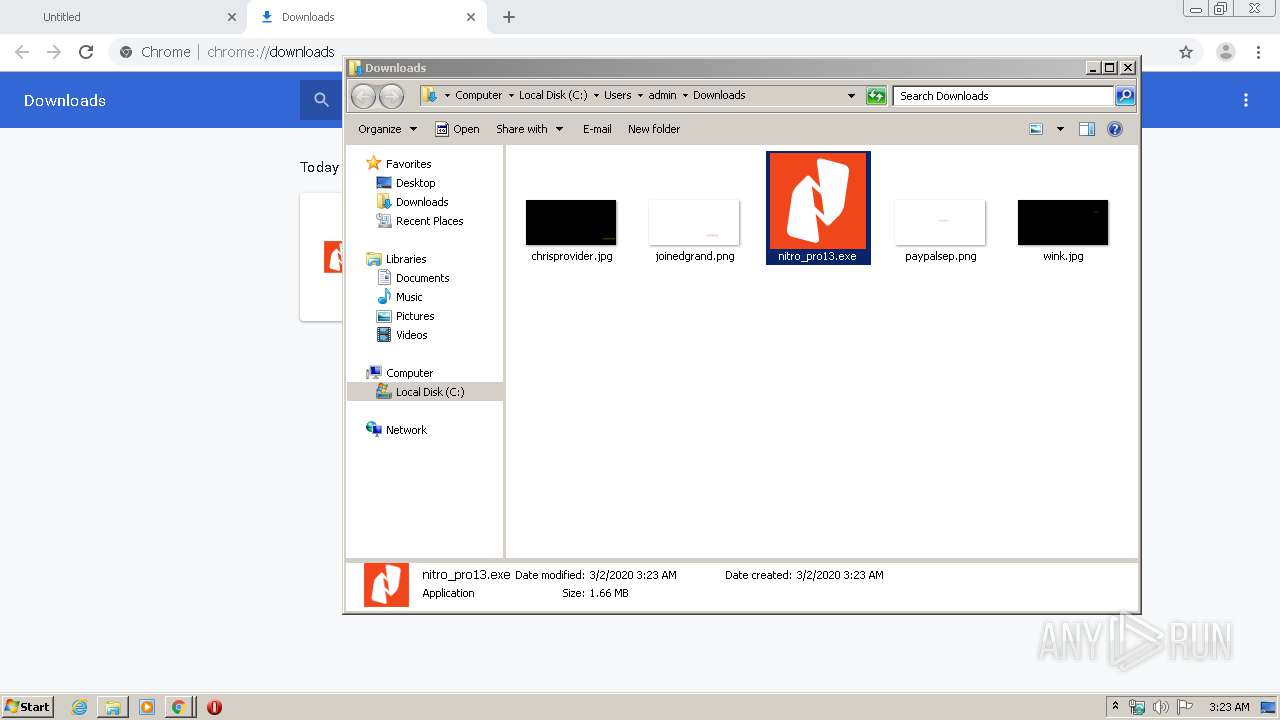The width and height of the screenshot is (1280, 720).
Task: Show hidden icons in the system tray
Action: pos(1115,707)
